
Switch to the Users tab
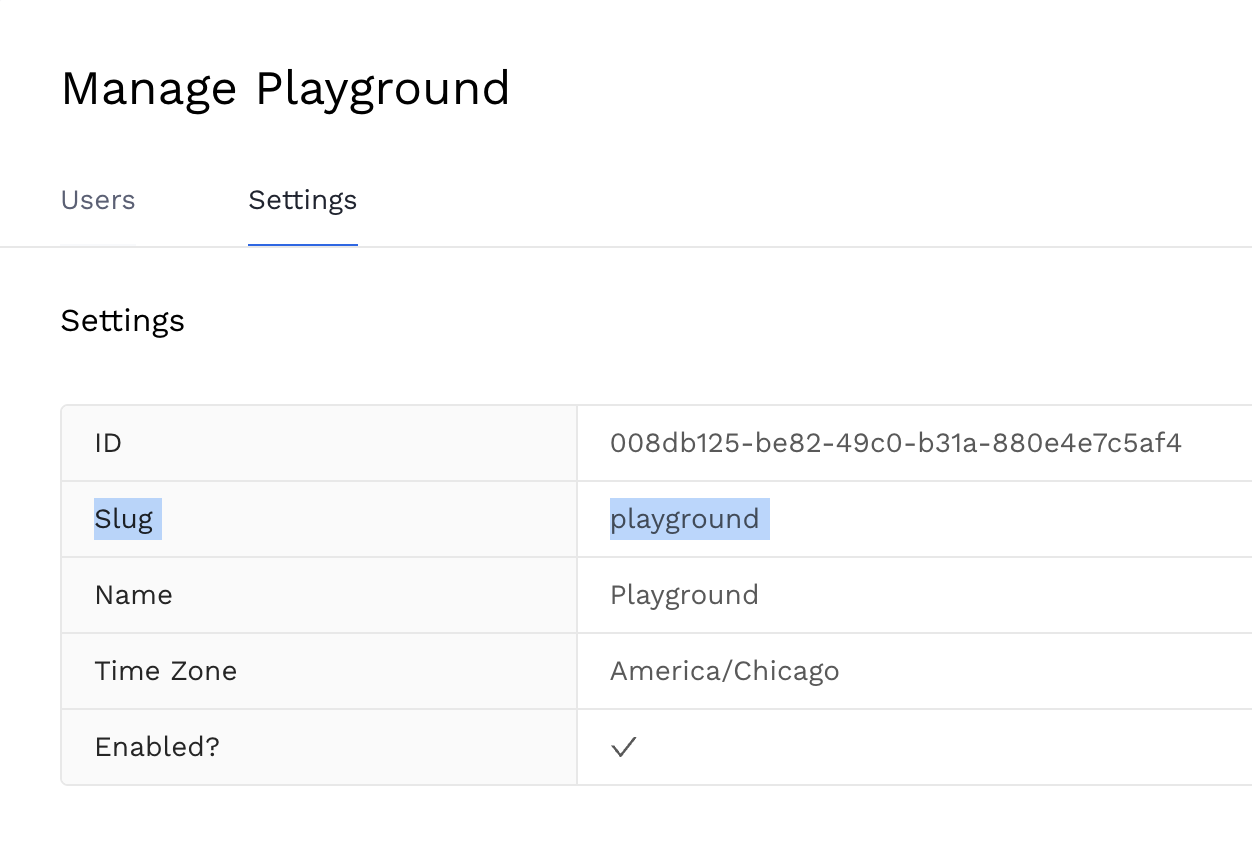98,200
